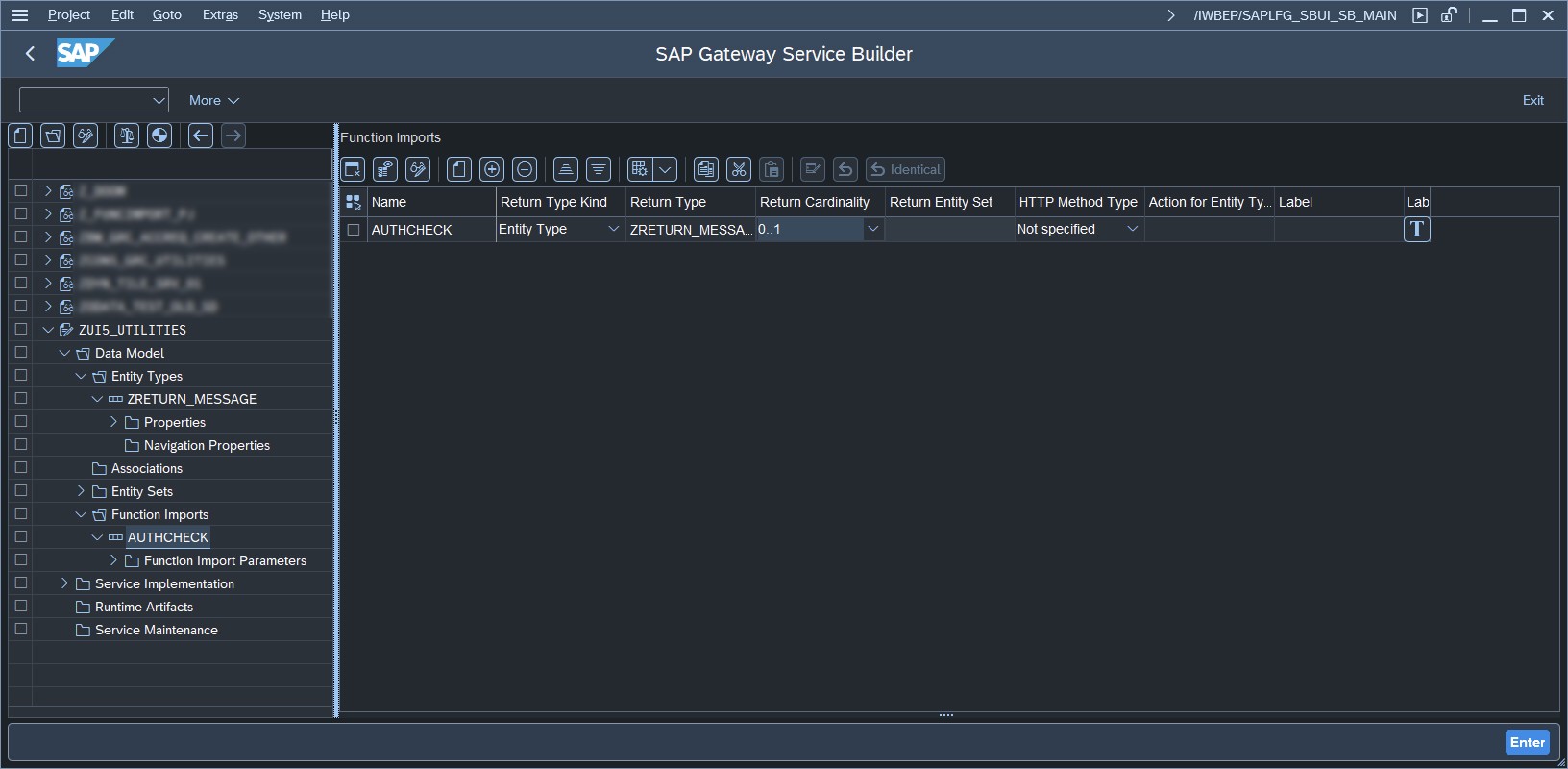Toggle Display/Change mode in the project toolbar
The height and width of the screenshot is (769, 1568).
point(86,136)
